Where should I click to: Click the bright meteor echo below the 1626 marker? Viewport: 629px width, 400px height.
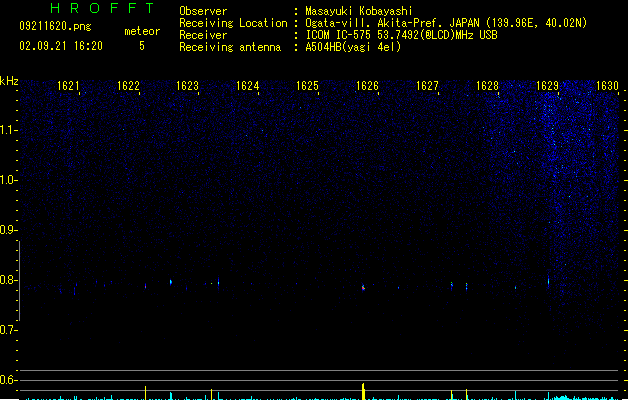(x=363, y=287)
